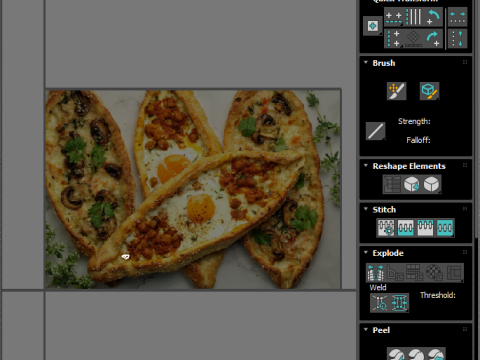Activate the Target Weld tool
The image size is (480, 360).
pos(380,303)
